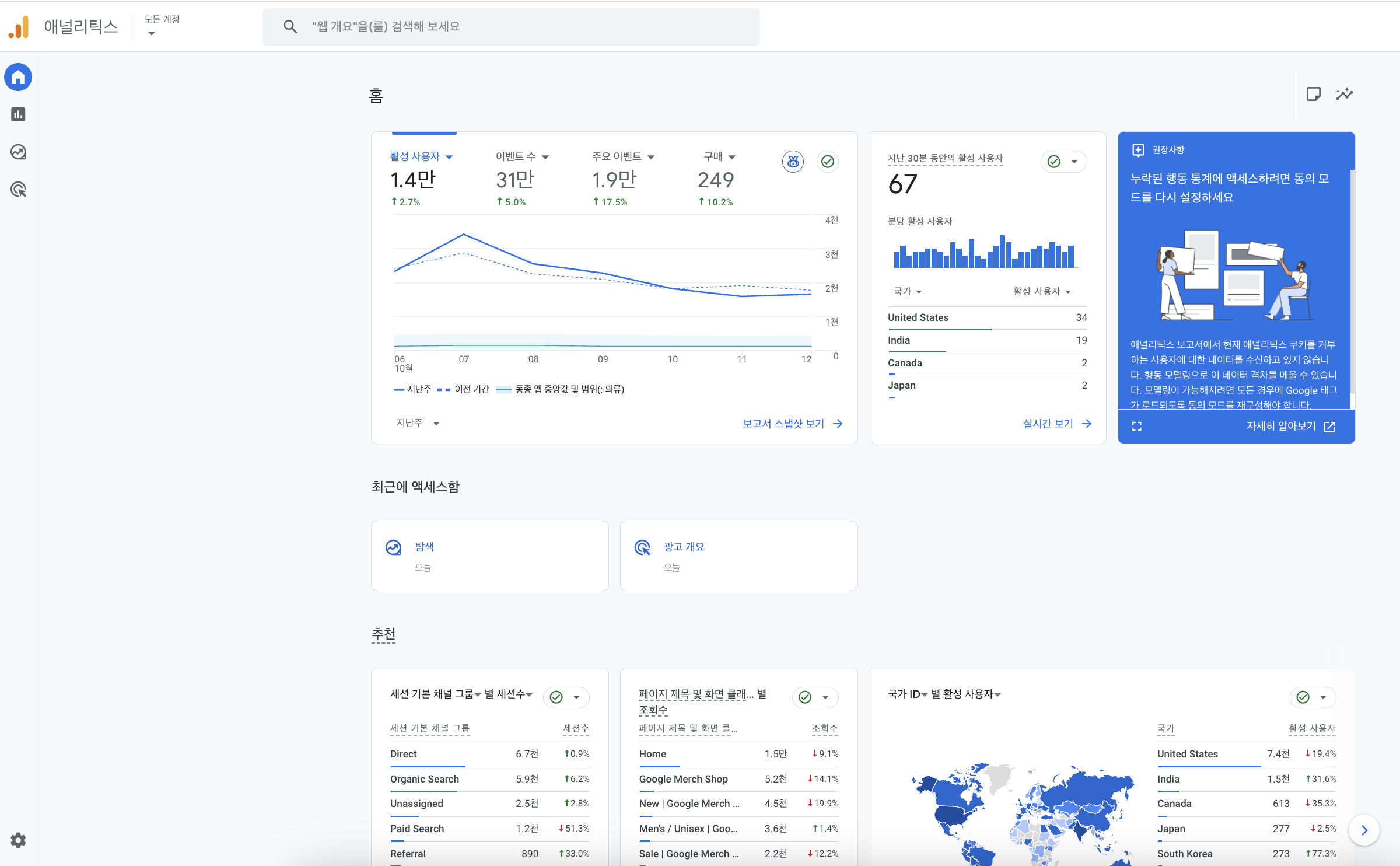The height and width of the screenshot is (866, 1400).
Task: Open the Home sidebar icon
Action: 18,77
